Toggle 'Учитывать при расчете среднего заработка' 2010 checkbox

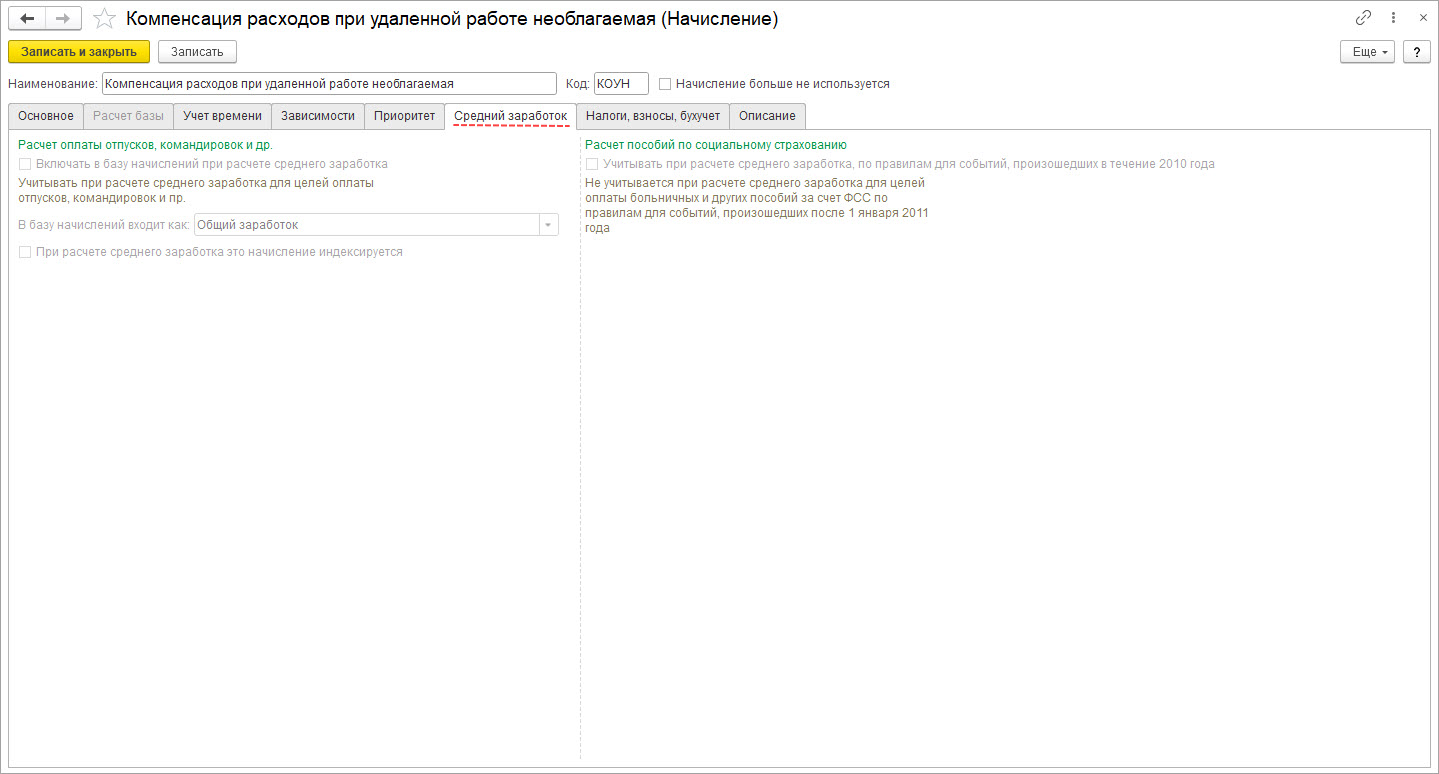point(592,164)
